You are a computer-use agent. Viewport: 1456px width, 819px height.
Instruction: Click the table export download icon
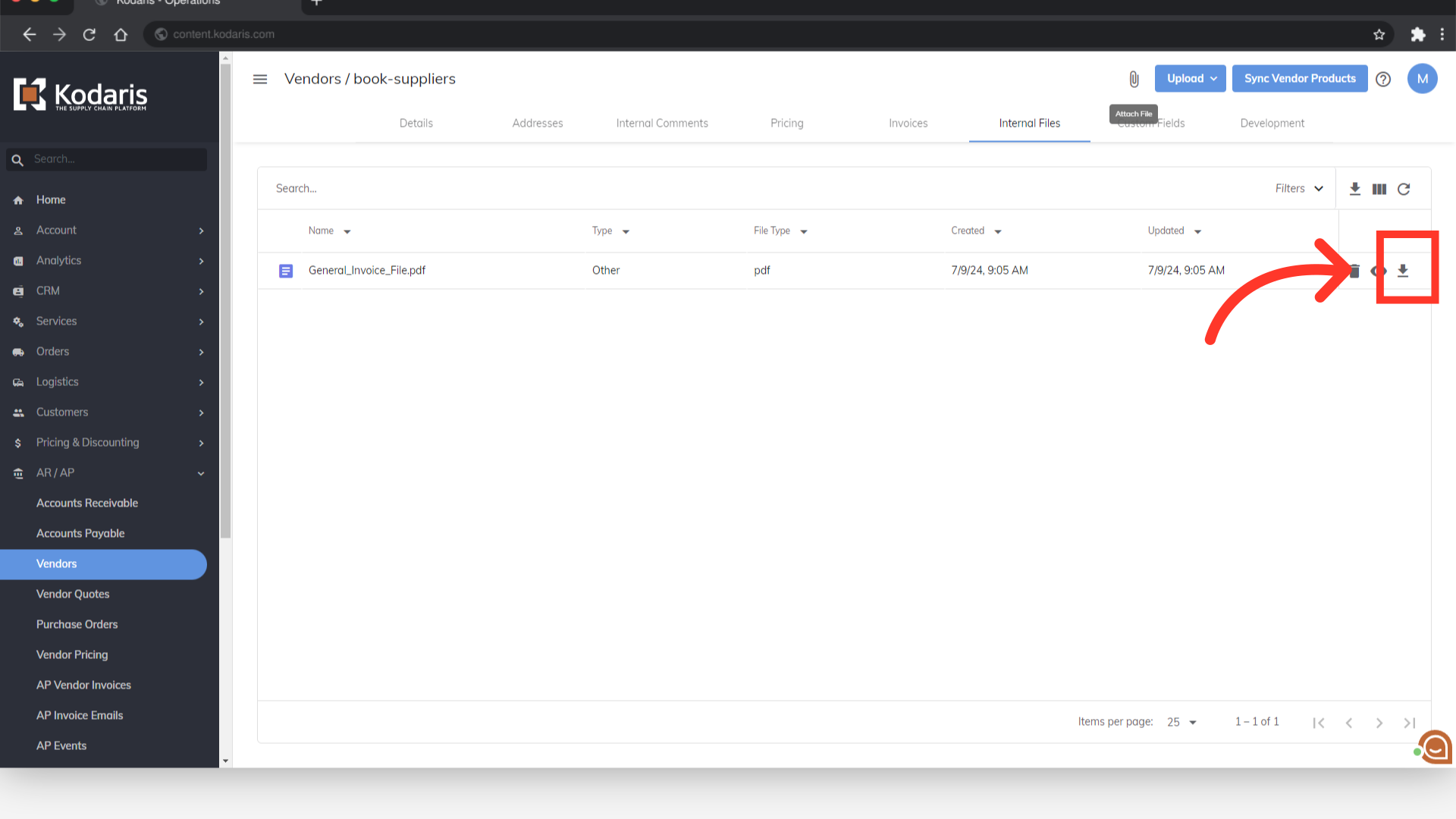point(1355,189)
